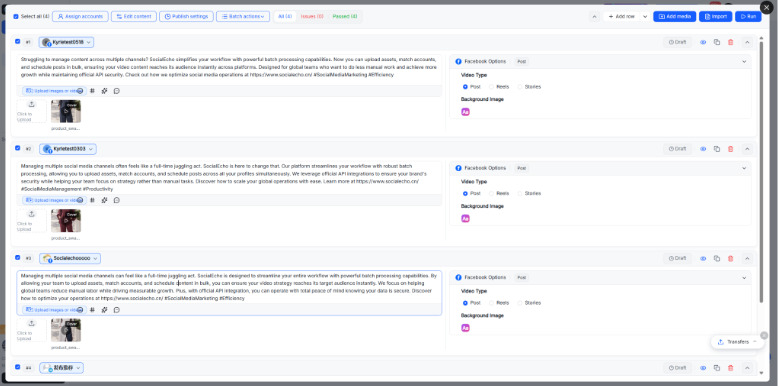
Task: Uncheck the checkbox for post #4
Action: tap(18, 367)
